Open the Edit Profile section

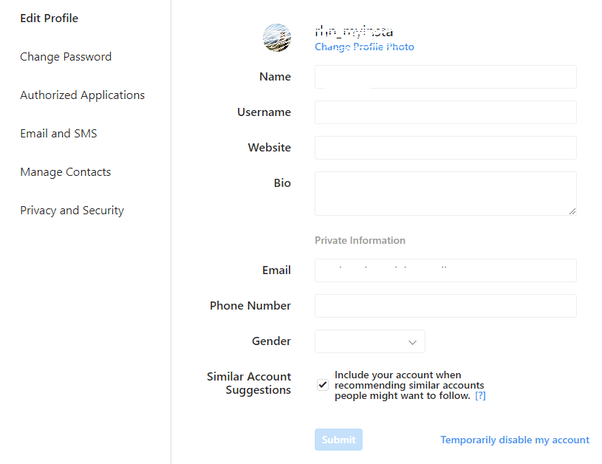[x=49, y=18]
